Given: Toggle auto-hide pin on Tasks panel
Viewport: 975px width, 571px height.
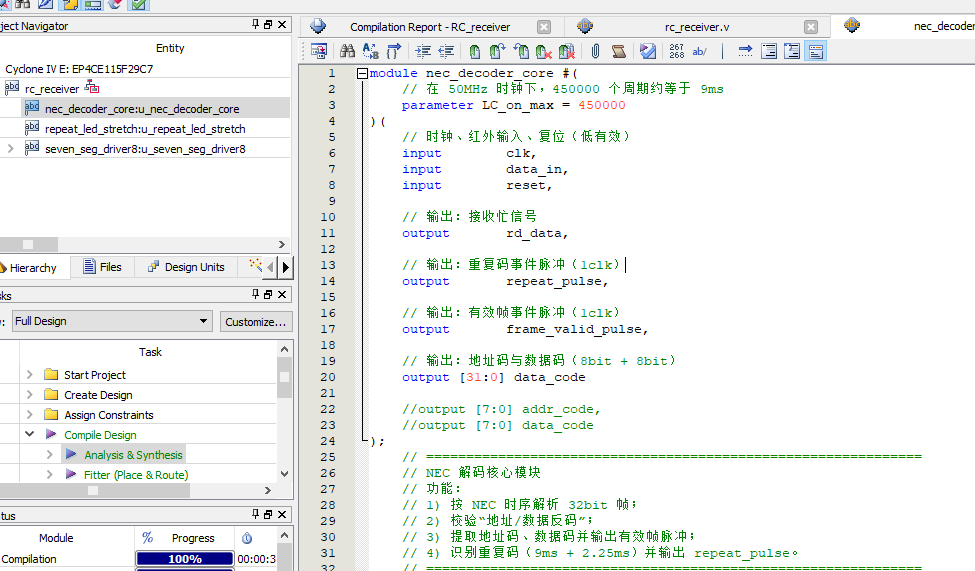Looking at the screenshot, I should click(x=255, y=294).
